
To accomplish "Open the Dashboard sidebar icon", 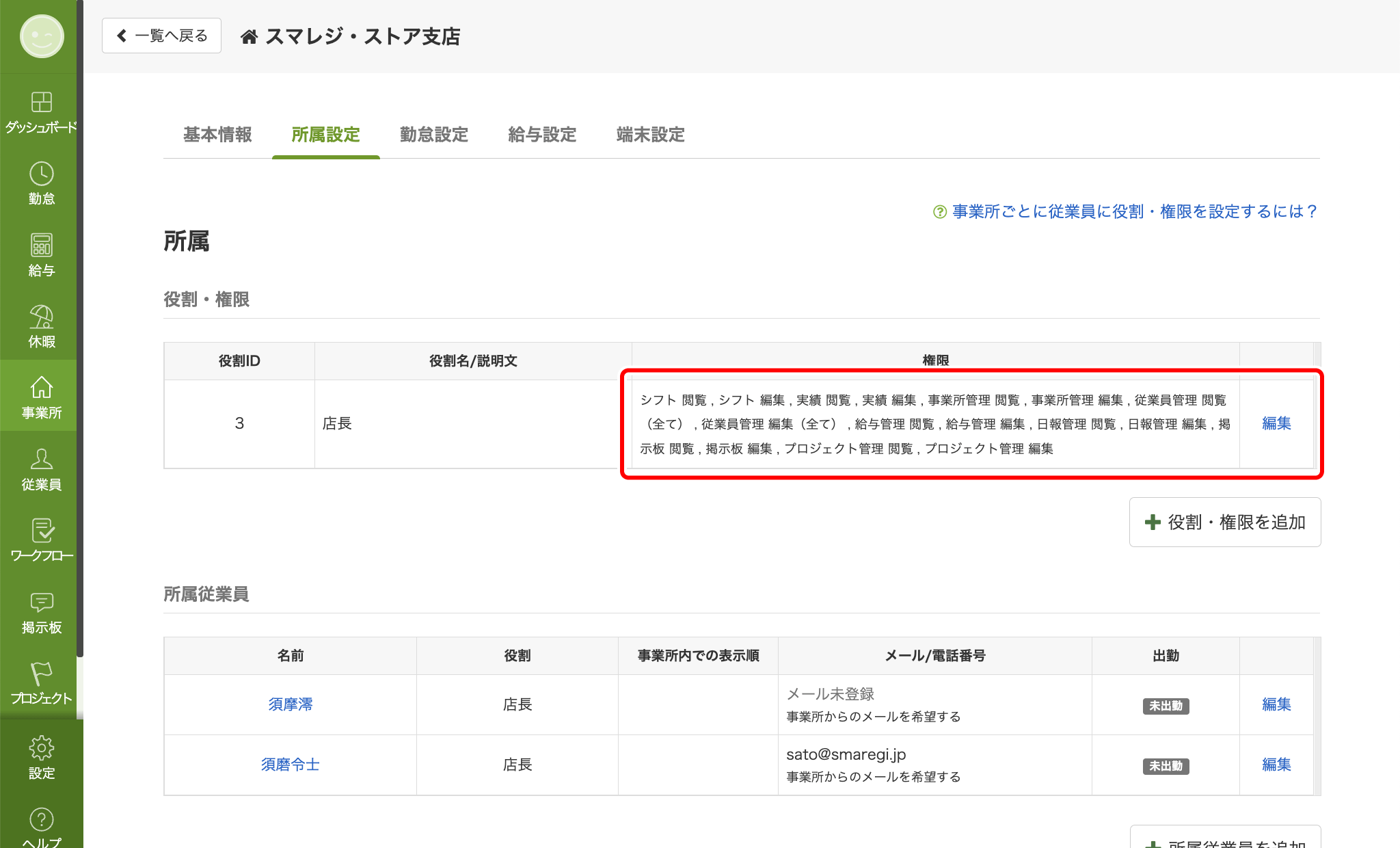I will [x=41, y=103].
